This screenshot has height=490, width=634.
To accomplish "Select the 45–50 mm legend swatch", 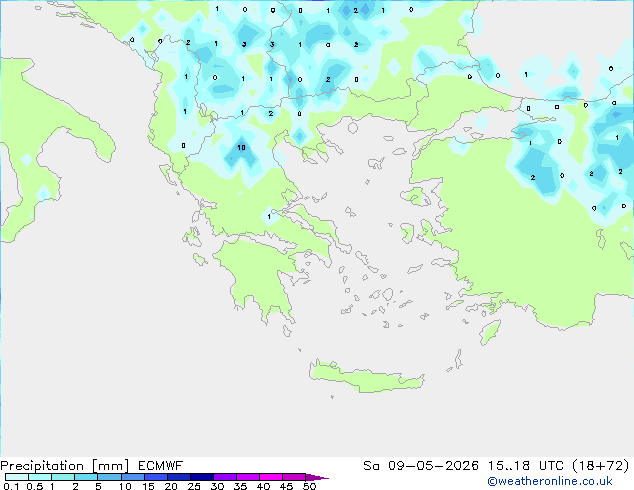I will [294, 477].
